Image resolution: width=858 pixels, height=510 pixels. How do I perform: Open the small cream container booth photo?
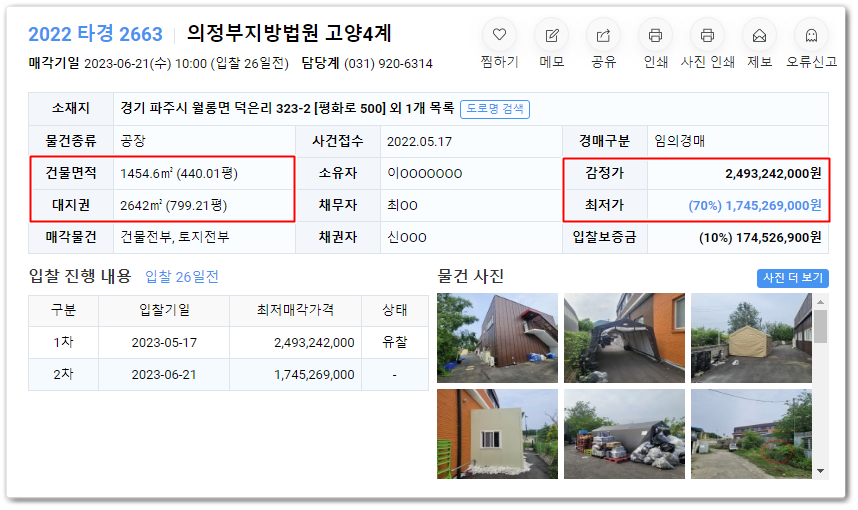[497, 434]
